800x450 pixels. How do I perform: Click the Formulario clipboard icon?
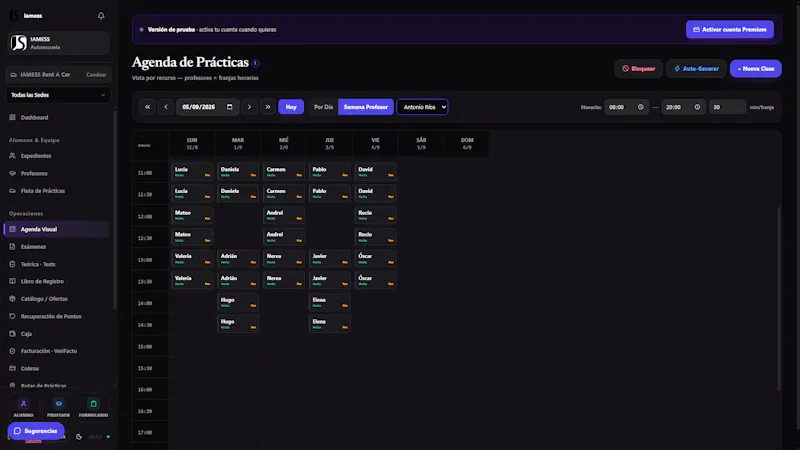[93, 404]
